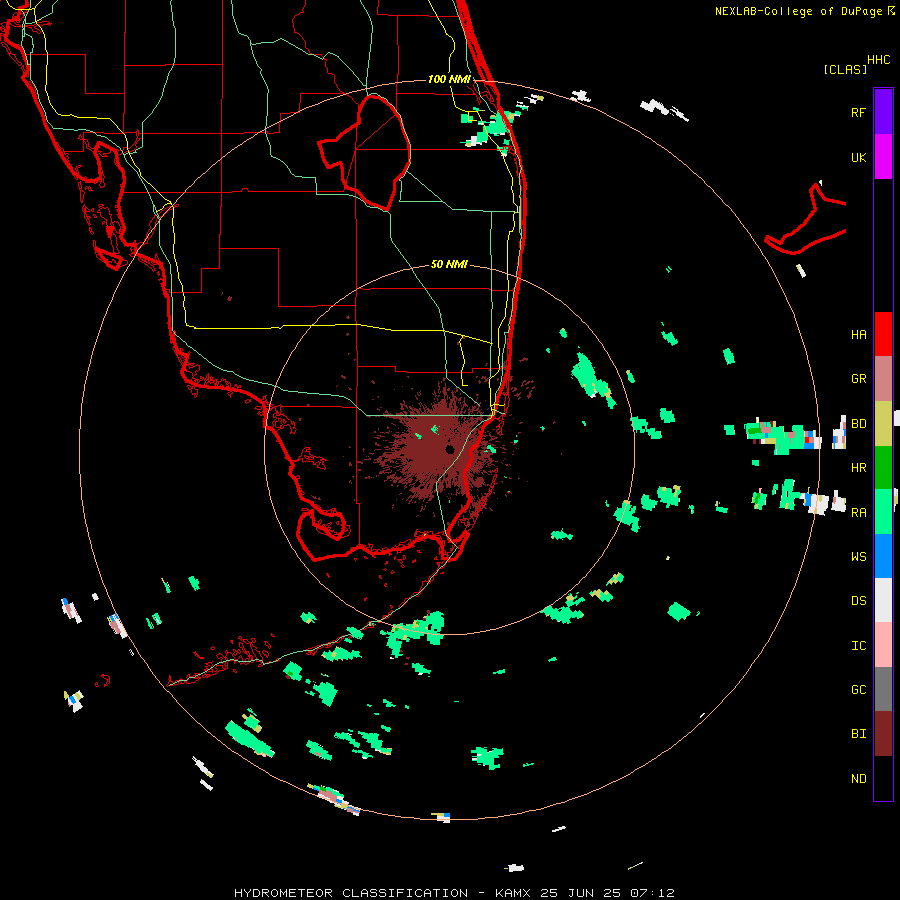Select the brown BI legend swatch
The height and width of the screenshot is (900, 900).
(x=883, y=734)
